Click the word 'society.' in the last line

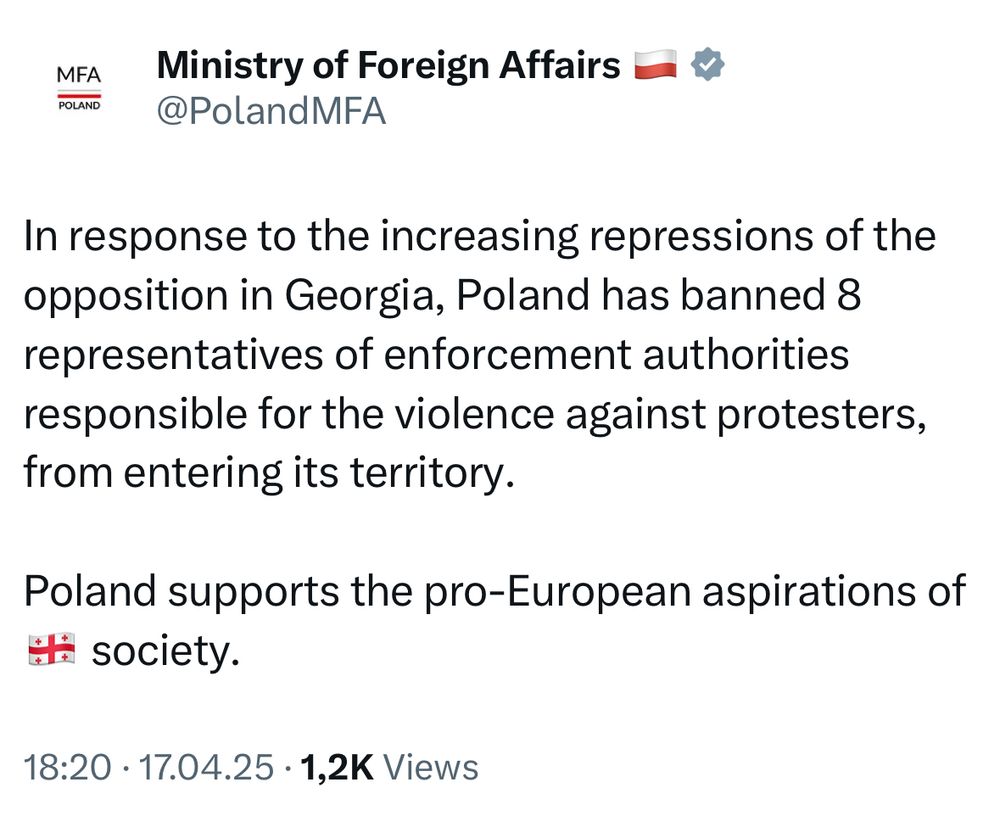(166, 651)
